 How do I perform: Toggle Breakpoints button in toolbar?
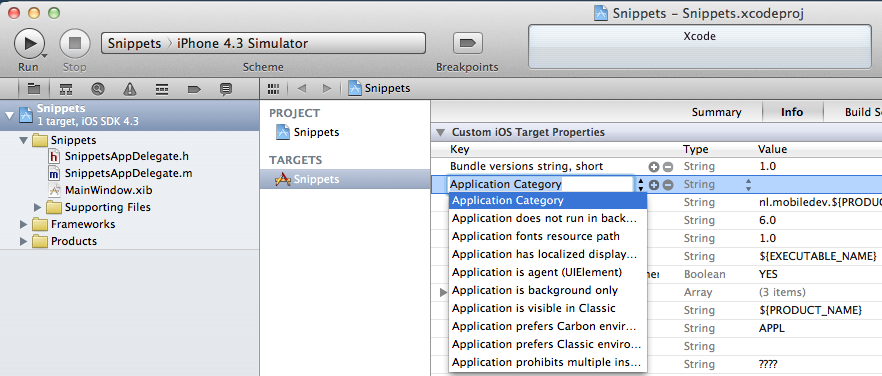(467, 43)
